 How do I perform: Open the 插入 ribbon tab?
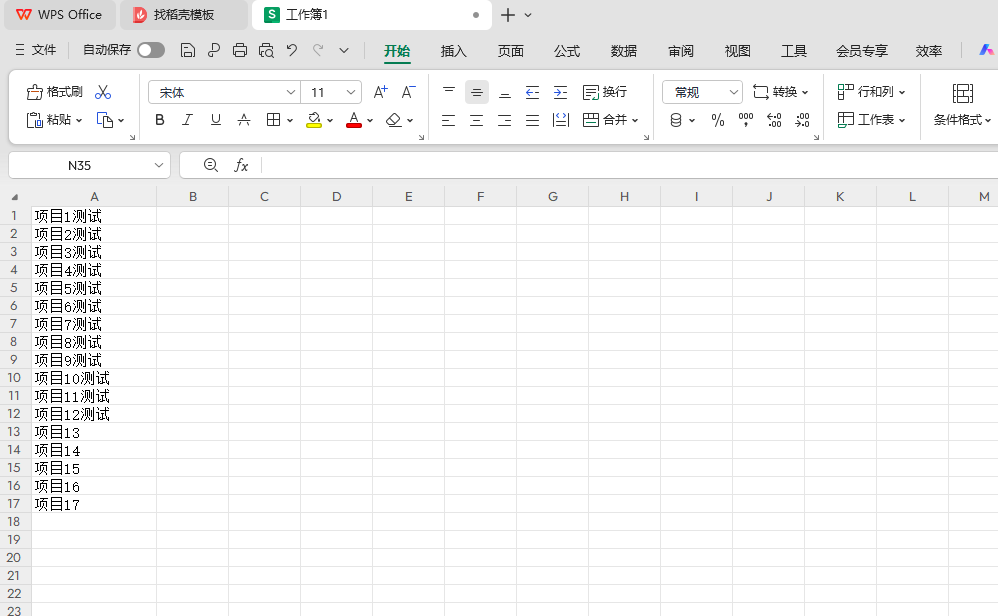coord(453,50)
